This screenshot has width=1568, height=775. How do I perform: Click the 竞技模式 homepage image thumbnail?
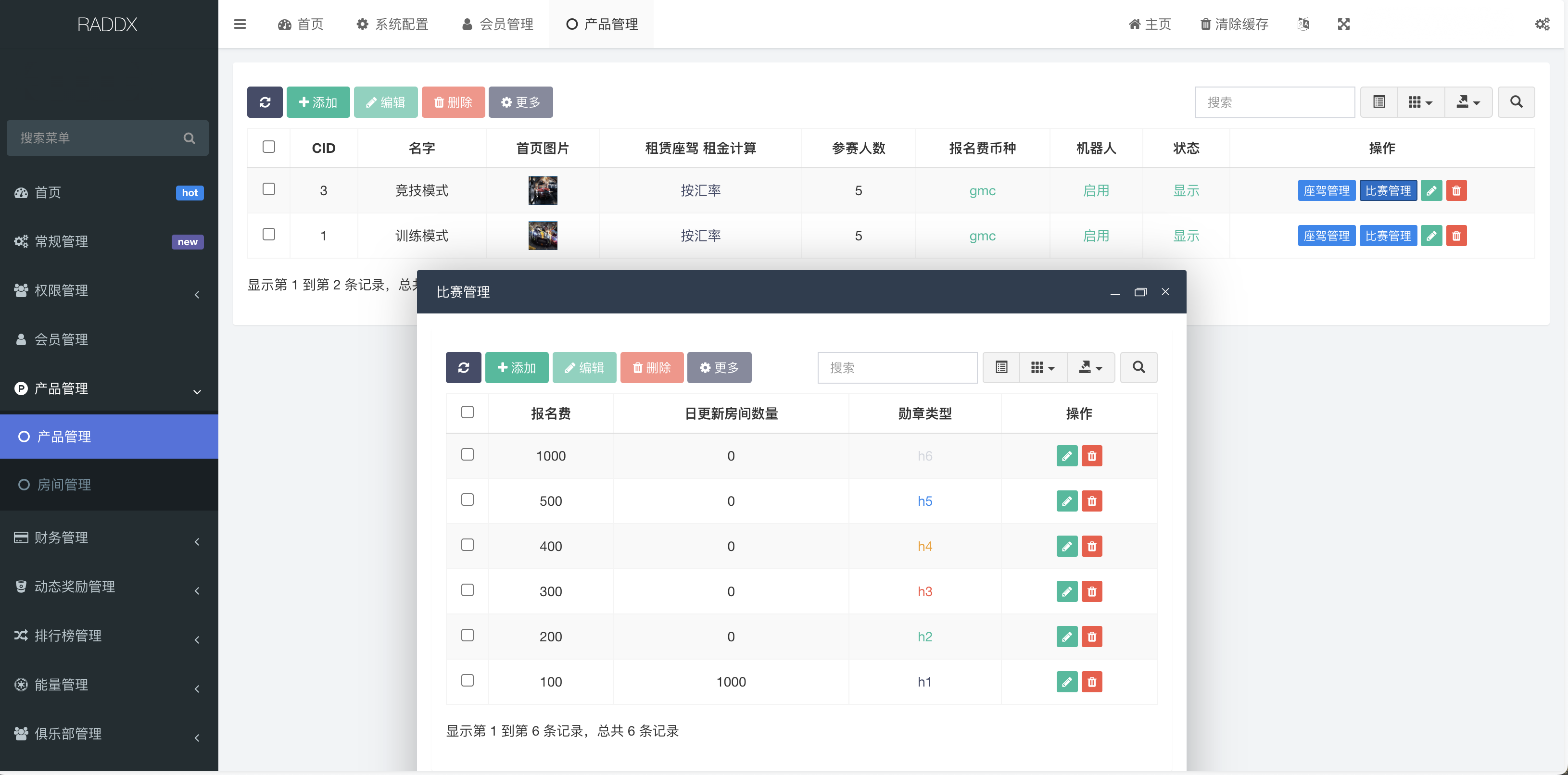click(x=543, y=190)
